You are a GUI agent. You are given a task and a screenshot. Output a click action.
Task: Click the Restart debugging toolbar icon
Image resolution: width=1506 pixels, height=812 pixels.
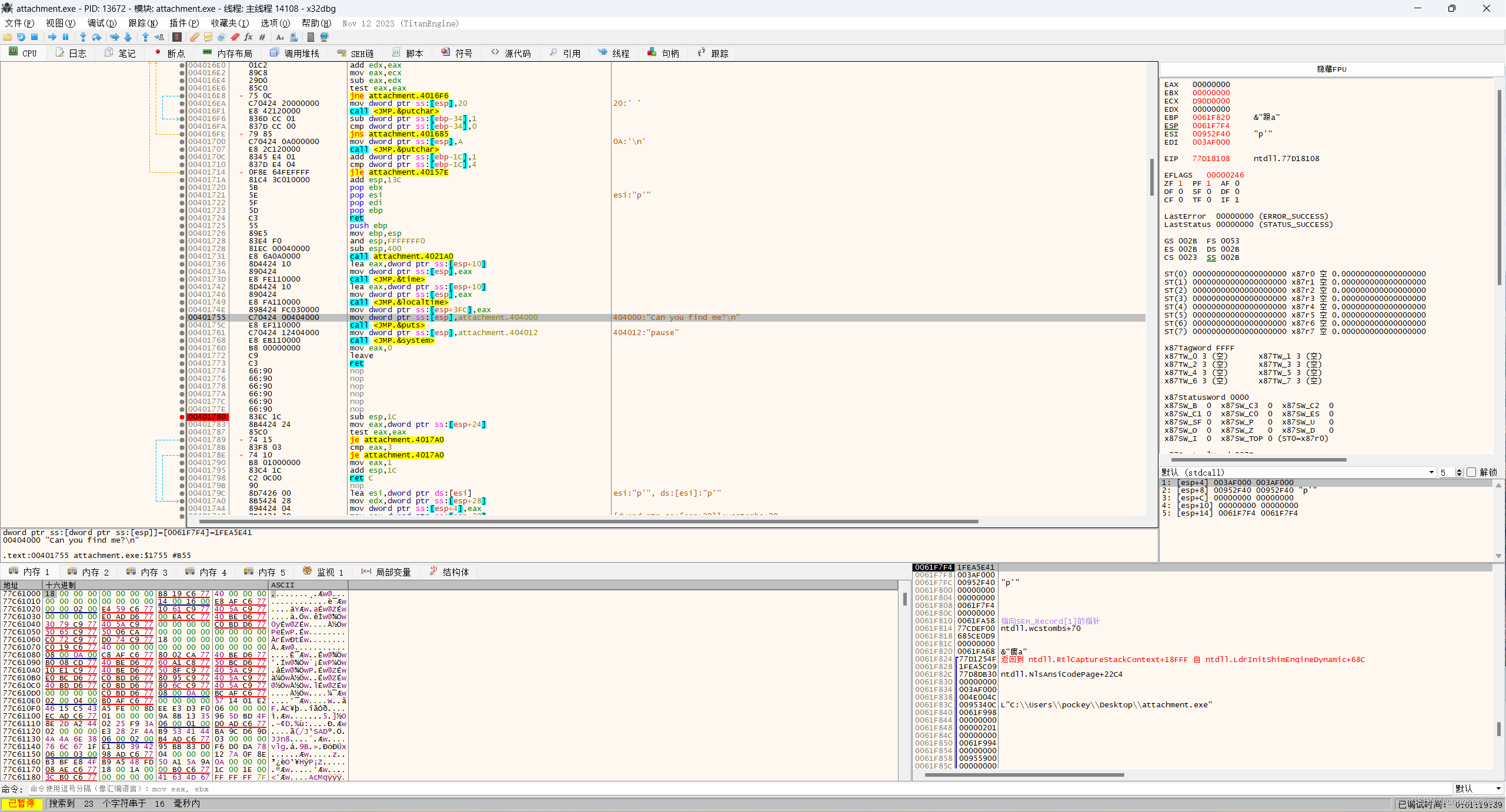point(21,37)
